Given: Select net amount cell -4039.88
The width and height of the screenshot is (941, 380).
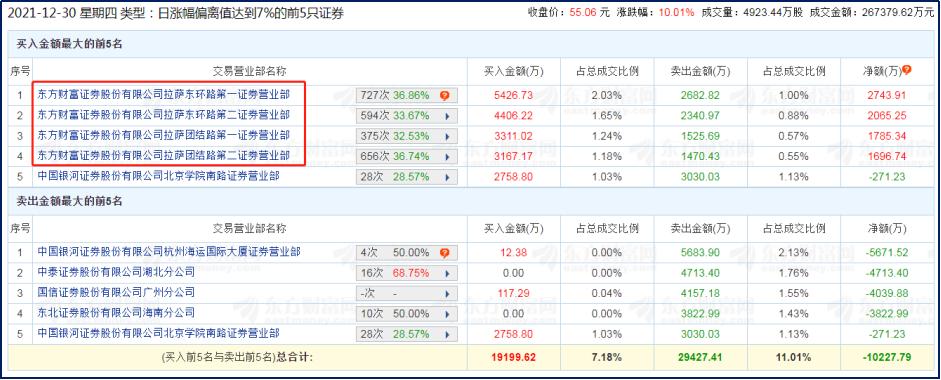Looking at the screenshot, I should coord(887,294).
